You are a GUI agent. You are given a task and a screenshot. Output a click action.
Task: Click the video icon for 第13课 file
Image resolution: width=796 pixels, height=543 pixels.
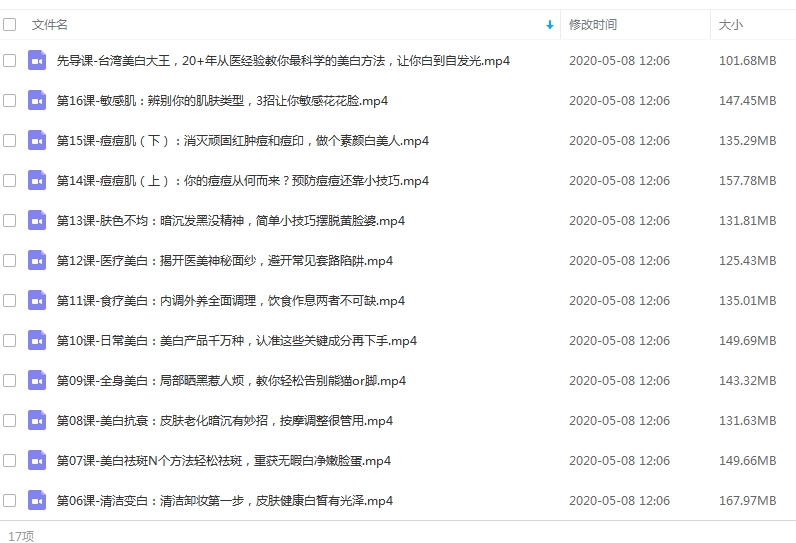tap(37, 221)
